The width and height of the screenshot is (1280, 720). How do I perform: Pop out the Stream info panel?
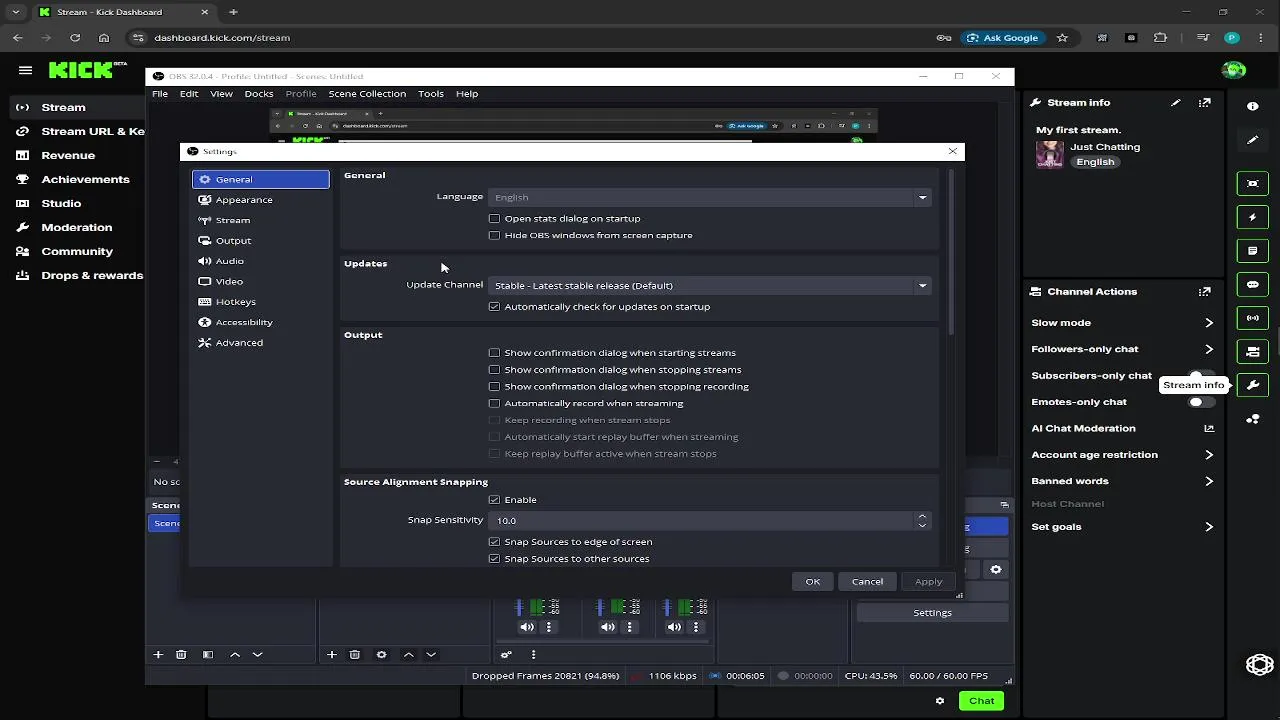[x=1205, y=102]
